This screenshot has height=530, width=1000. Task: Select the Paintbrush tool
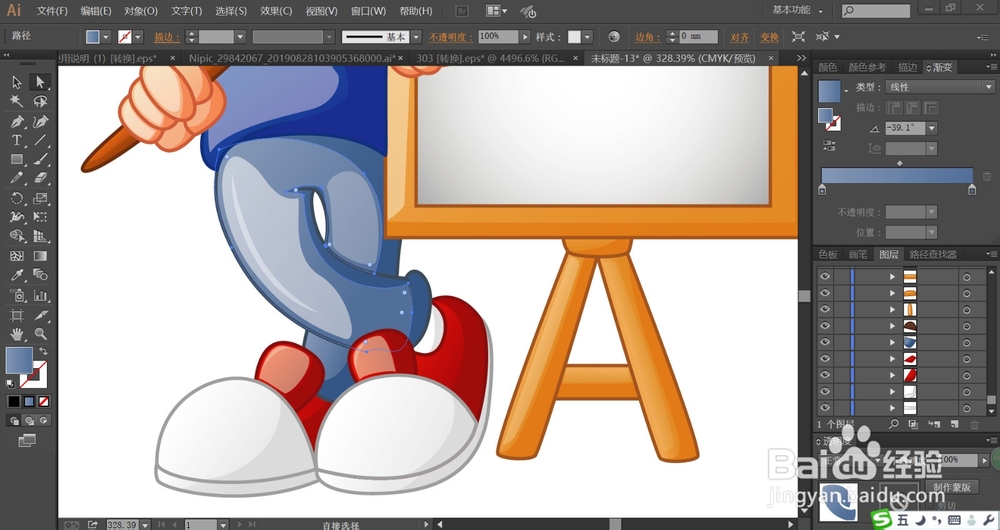pyautogui.click(x=40, y=159)
